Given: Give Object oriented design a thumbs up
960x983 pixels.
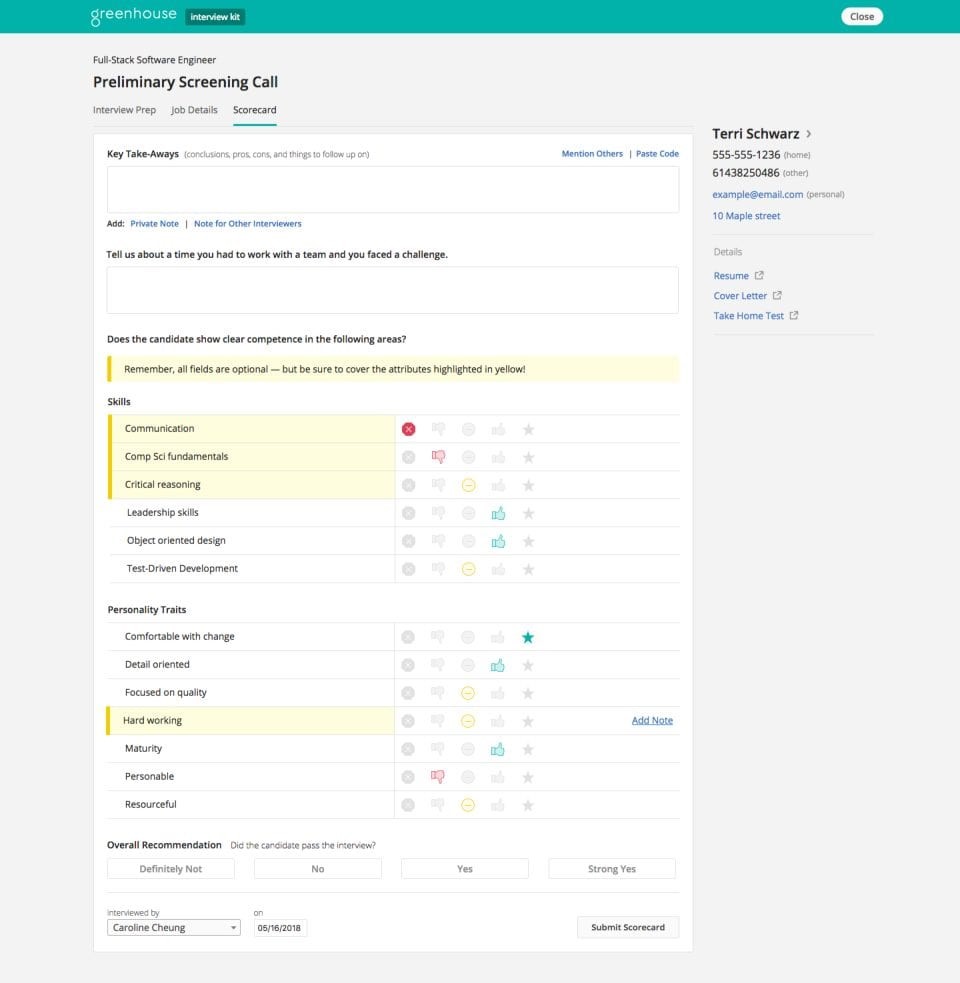Looking at the screenshot, I should [x=498, y=541].
